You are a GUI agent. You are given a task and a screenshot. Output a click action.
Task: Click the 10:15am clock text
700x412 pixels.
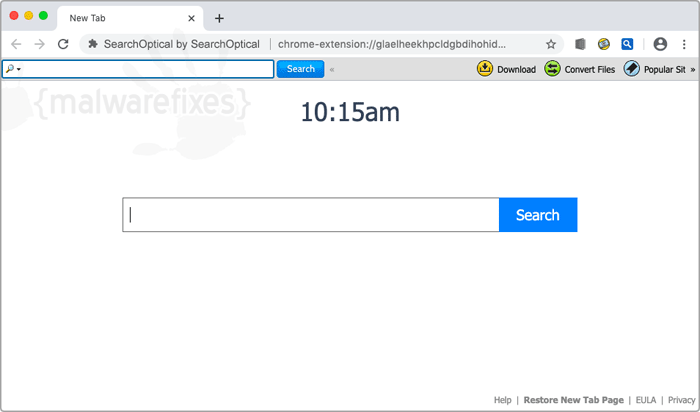350,112
